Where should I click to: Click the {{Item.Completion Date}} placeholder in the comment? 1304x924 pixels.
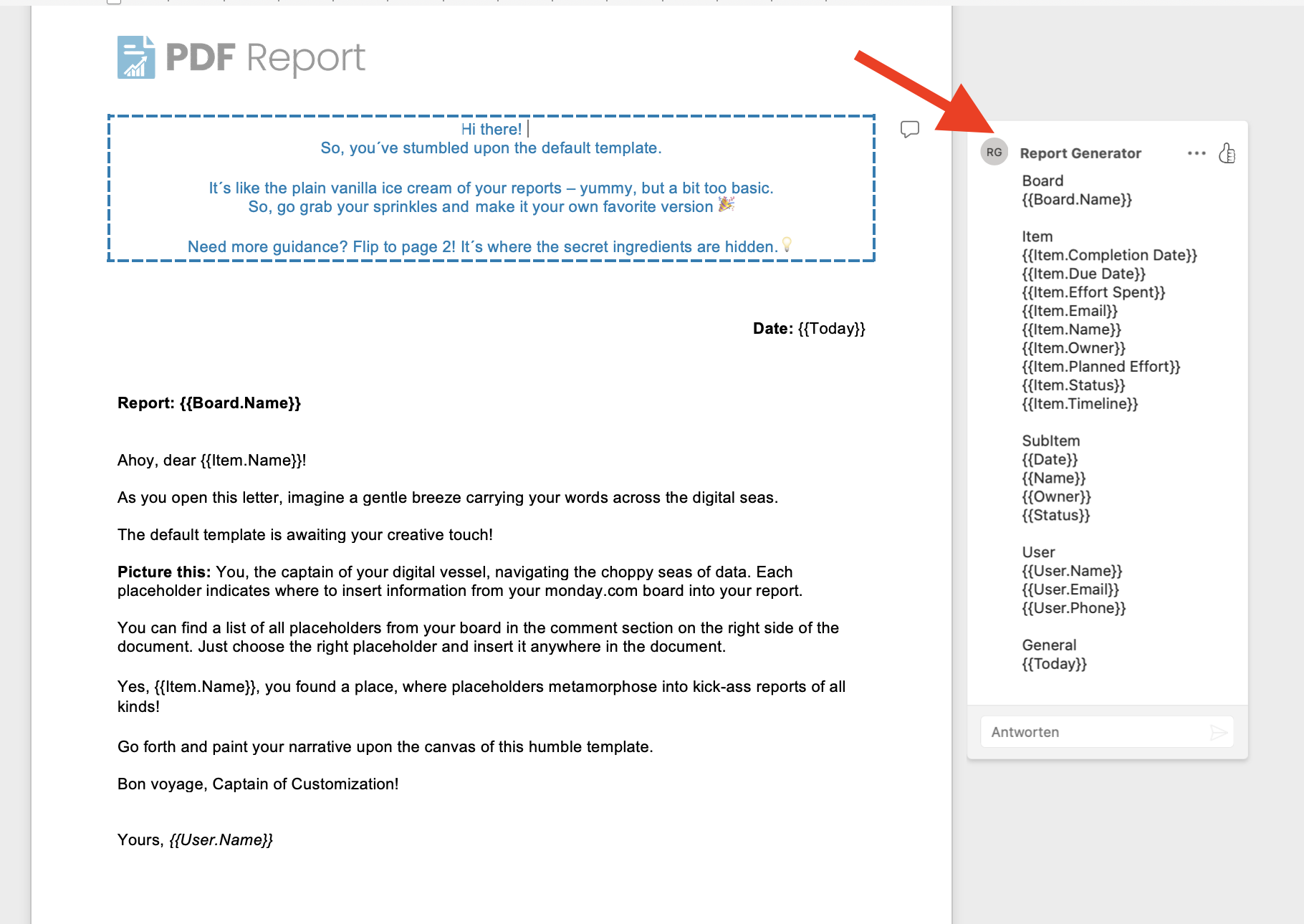(x=1109, y=255)
